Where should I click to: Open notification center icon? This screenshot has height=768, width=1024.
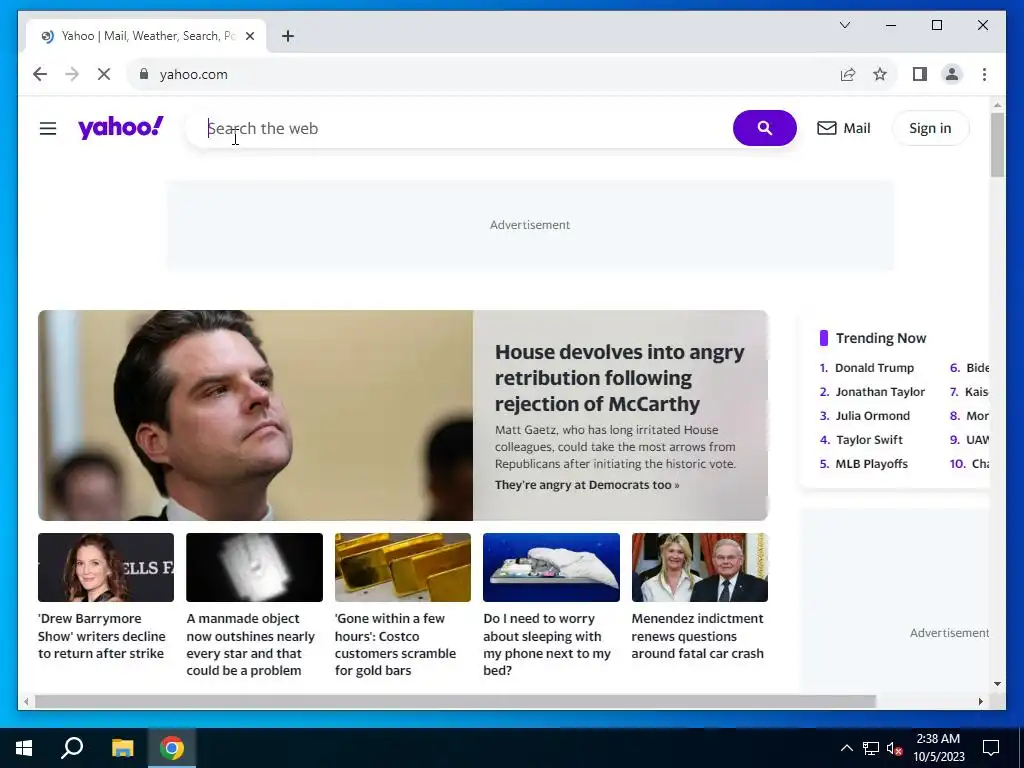pos(991,748)
